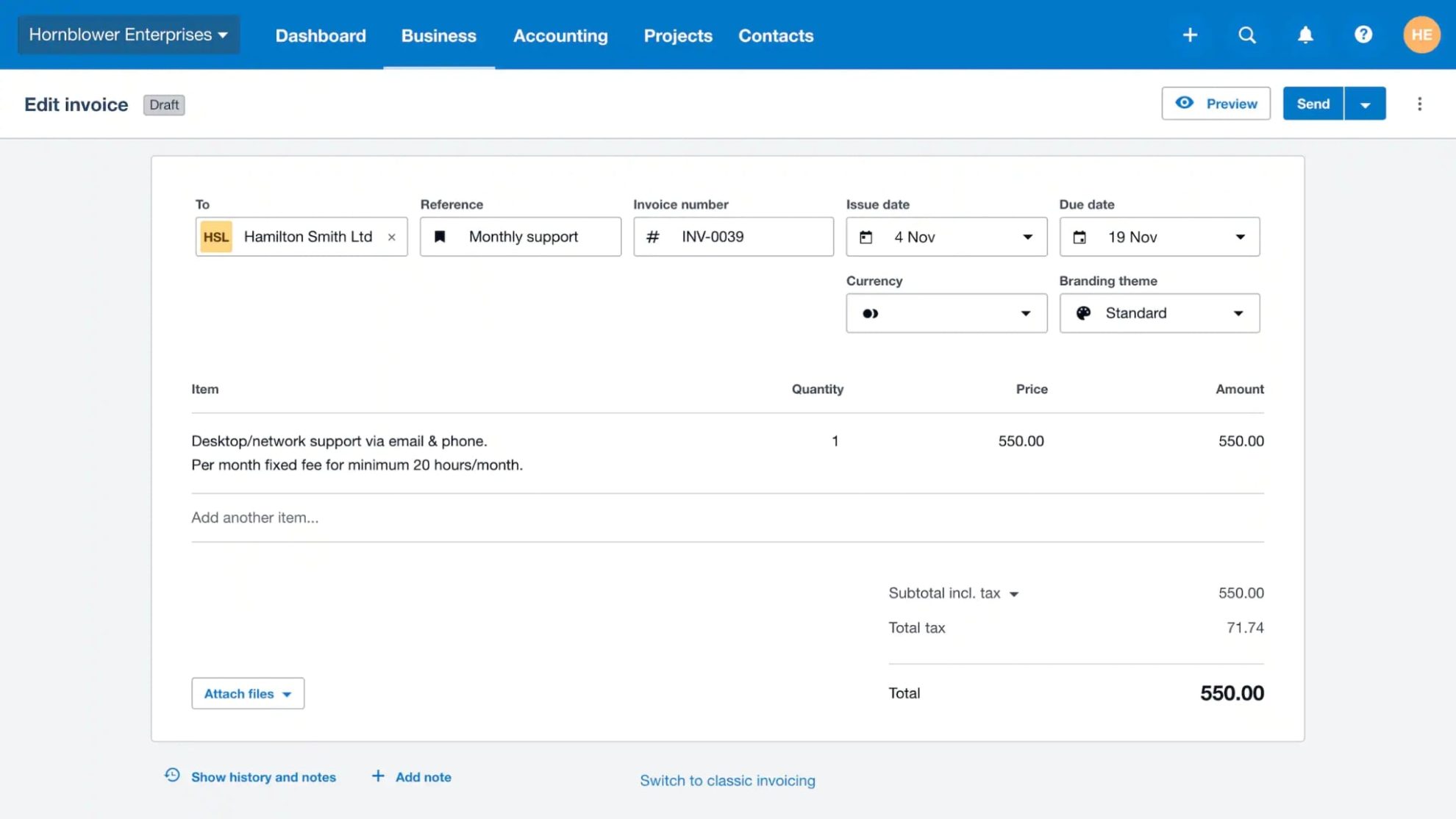Click the preview invoice icon button

pos(1185,103)
